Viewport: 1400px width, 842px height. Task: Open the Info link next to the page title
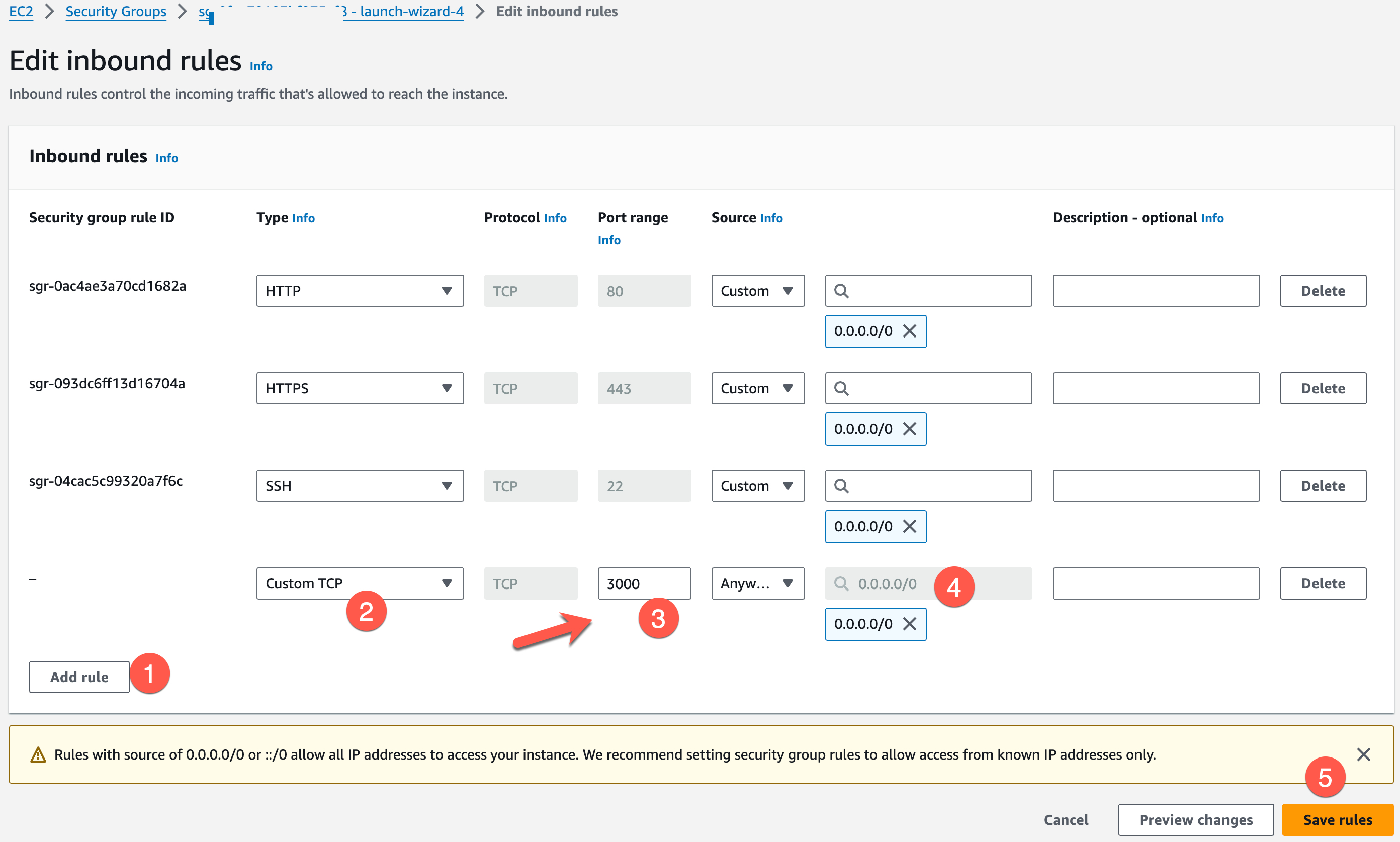point(261,66)
